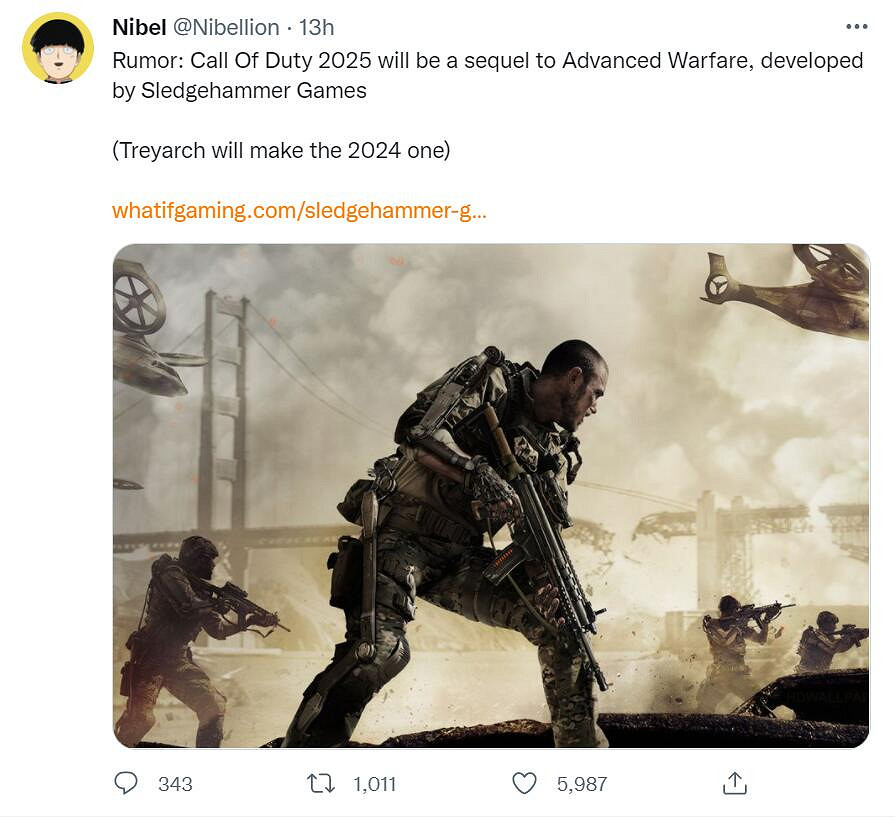Click the 5,987 likes count
This screenshot has width=895, height=817.
click(582, 784)
